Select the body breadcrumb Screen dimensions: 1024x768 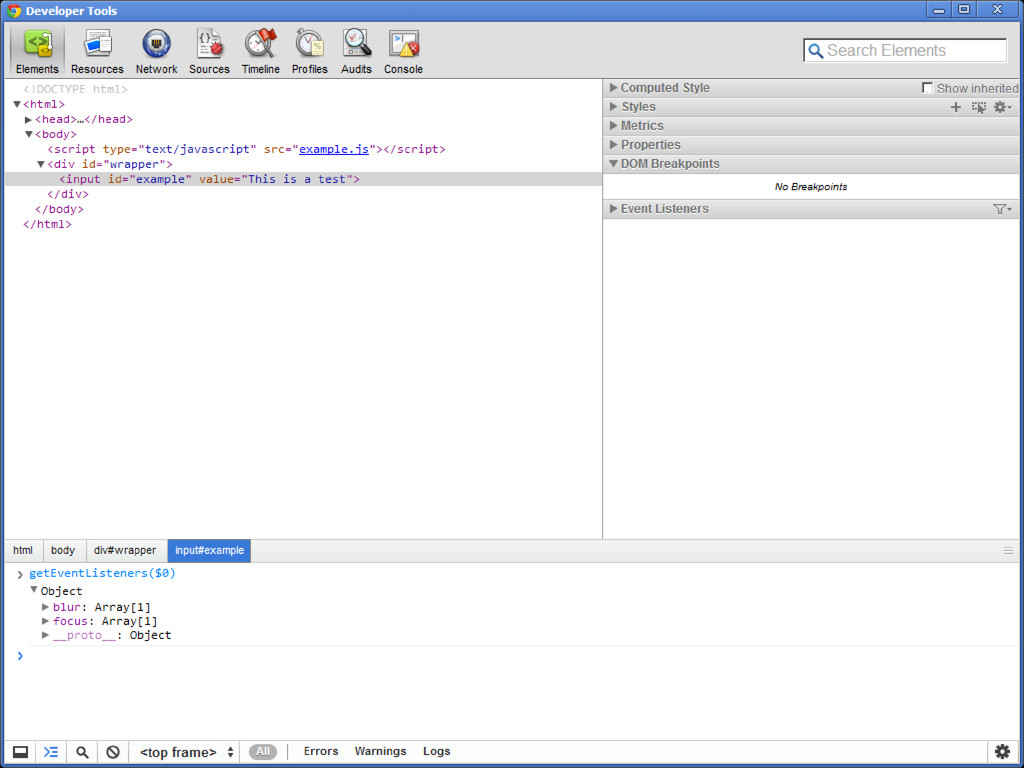63,551
